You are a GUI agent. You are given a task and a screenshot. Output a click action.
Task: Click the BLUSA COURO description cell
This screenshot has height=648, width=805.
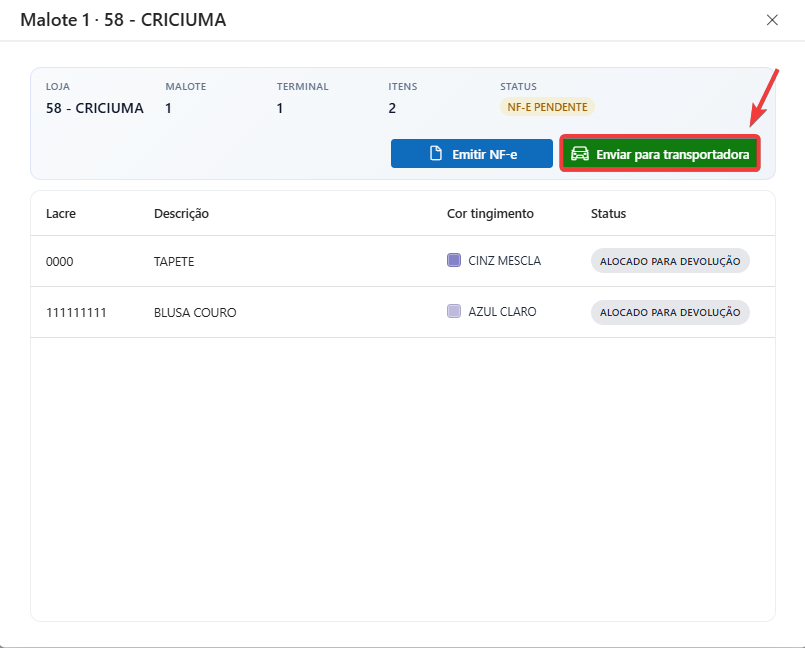tap(195, 313)
